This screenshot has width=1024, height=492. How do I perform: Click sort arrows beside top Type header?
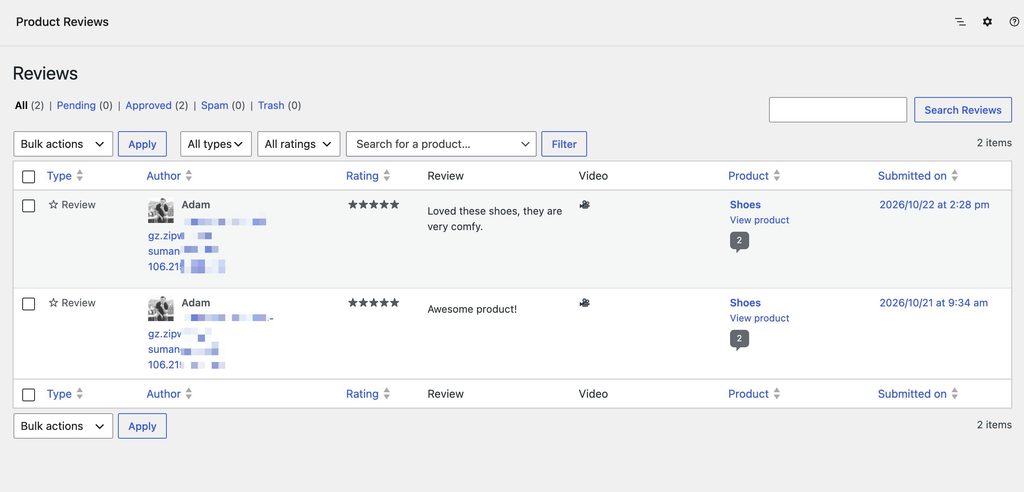80,176
